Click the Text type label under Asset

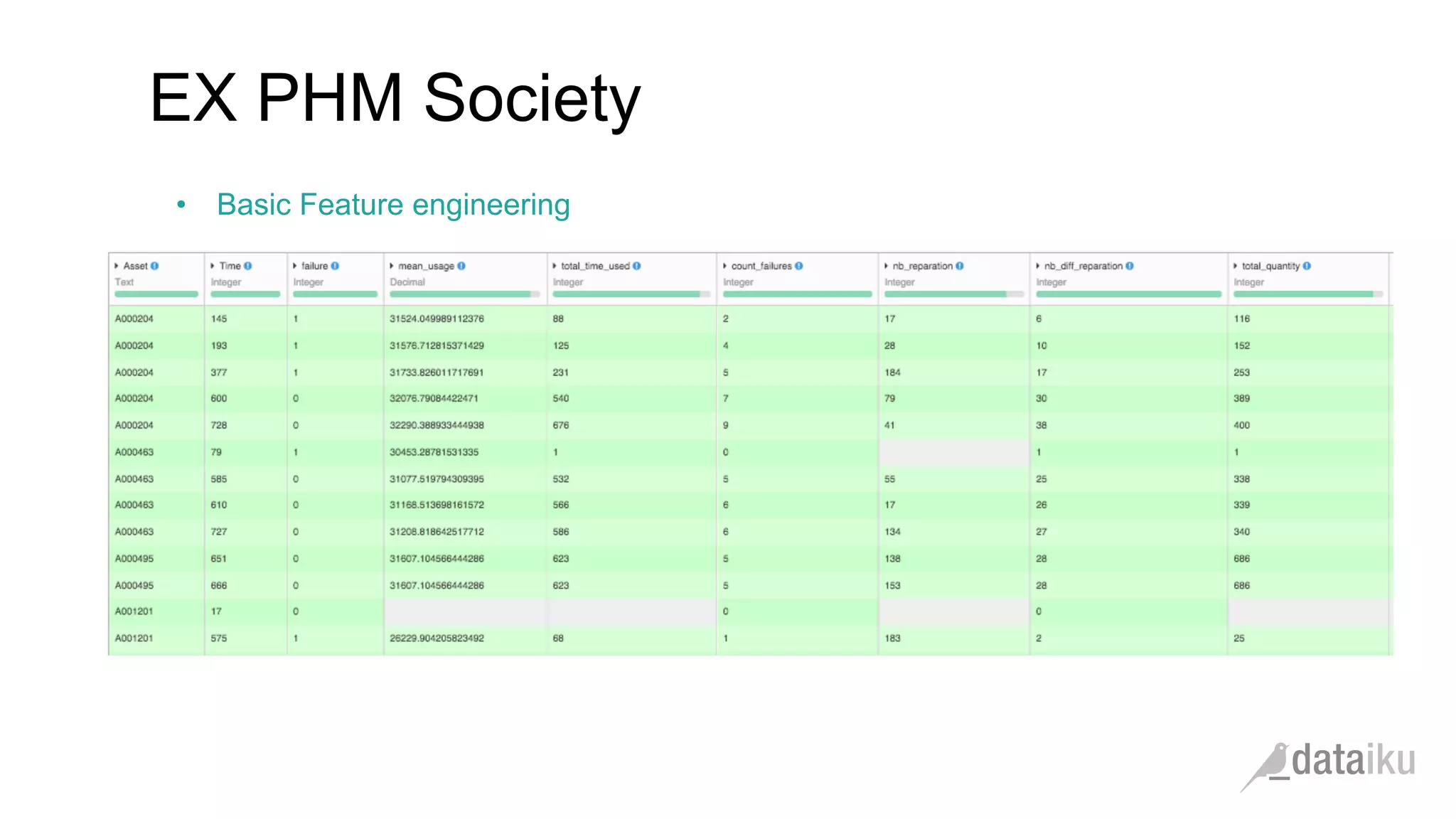pos(124,282)
